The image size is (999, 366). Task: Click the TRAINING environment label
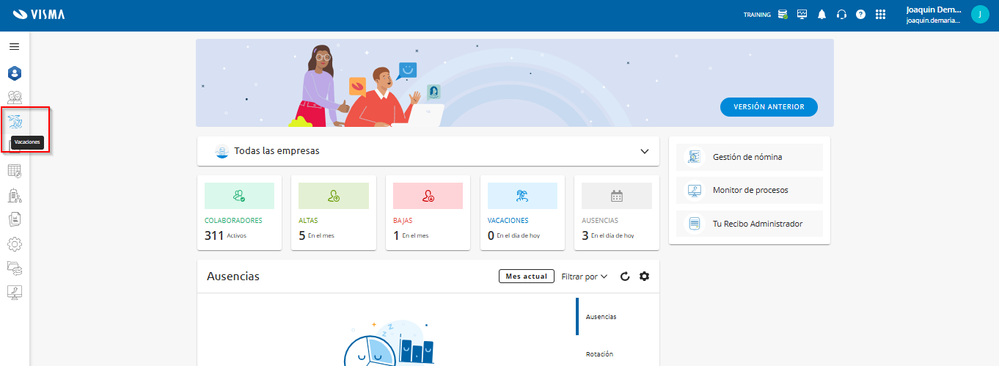(x=757, y=15)
